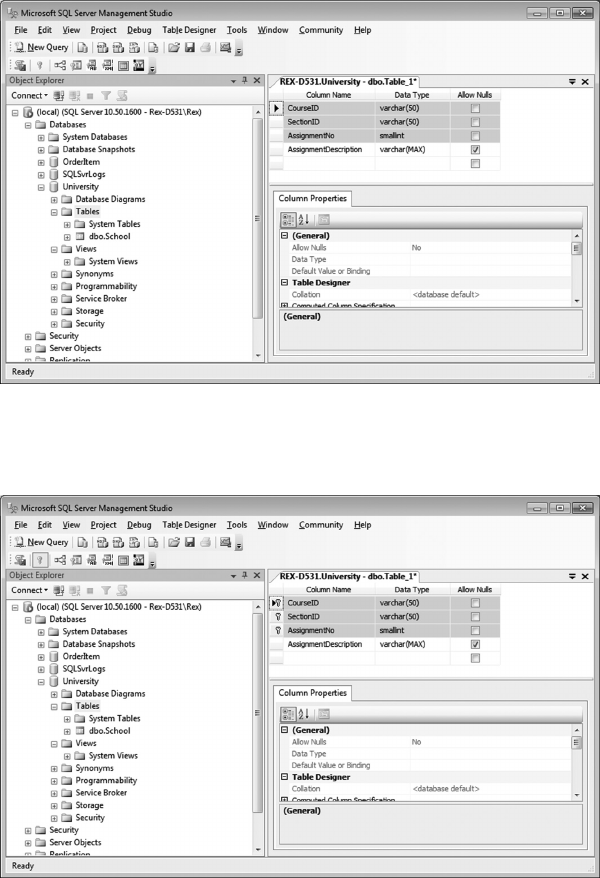The width and height of the screenshot is (600, 878).
Task: Uncheck Allow Nulls for AssignmentDescription in lower window
Action: (475, 645)
